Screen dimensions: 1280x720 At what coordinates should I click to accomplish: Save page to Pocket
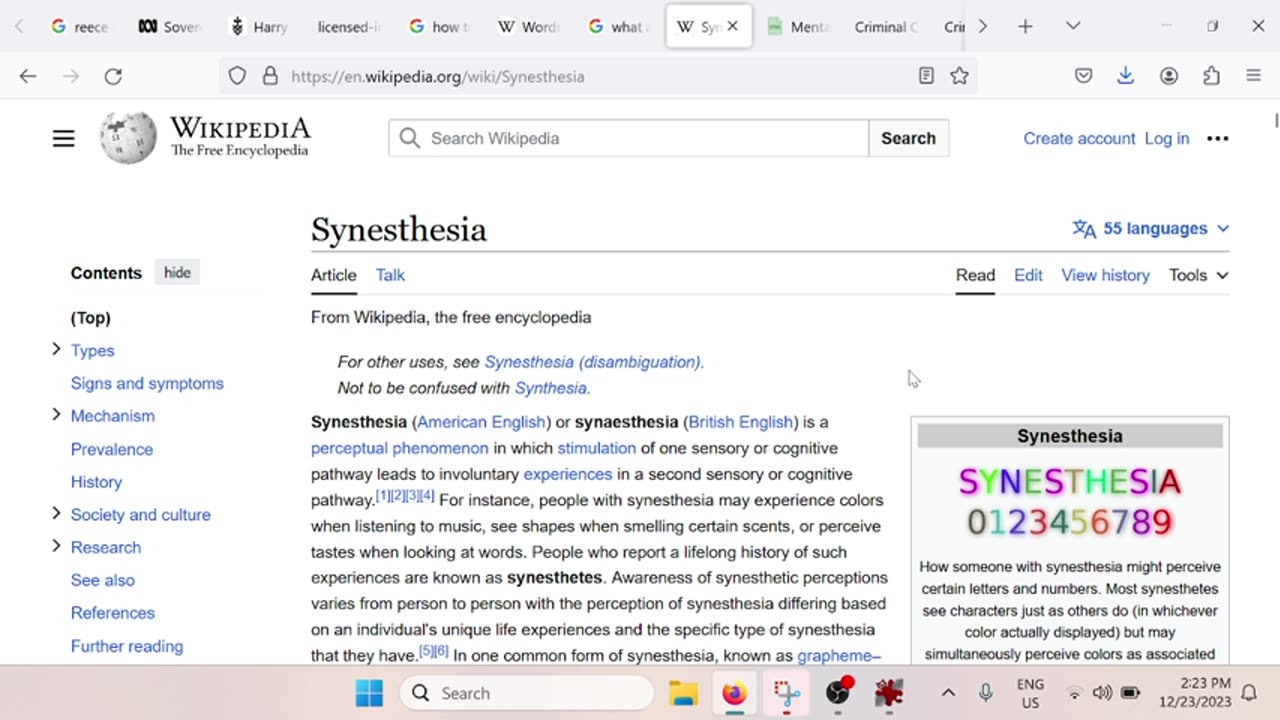click(x=1084, y=76)
